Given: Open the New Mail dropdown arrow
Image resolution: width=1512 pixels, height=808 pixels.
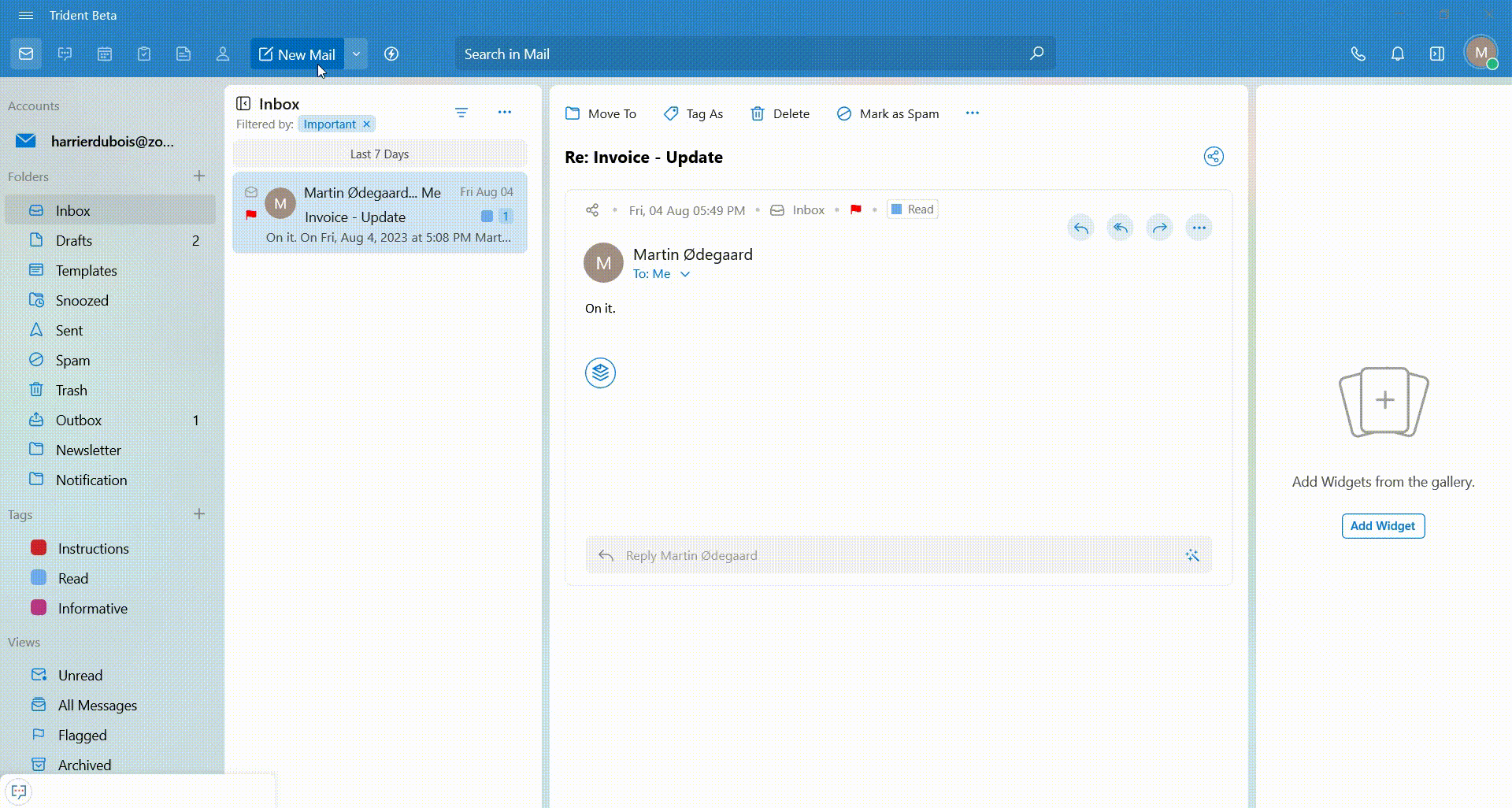Looking at the screenshot, I should (356, 54).
